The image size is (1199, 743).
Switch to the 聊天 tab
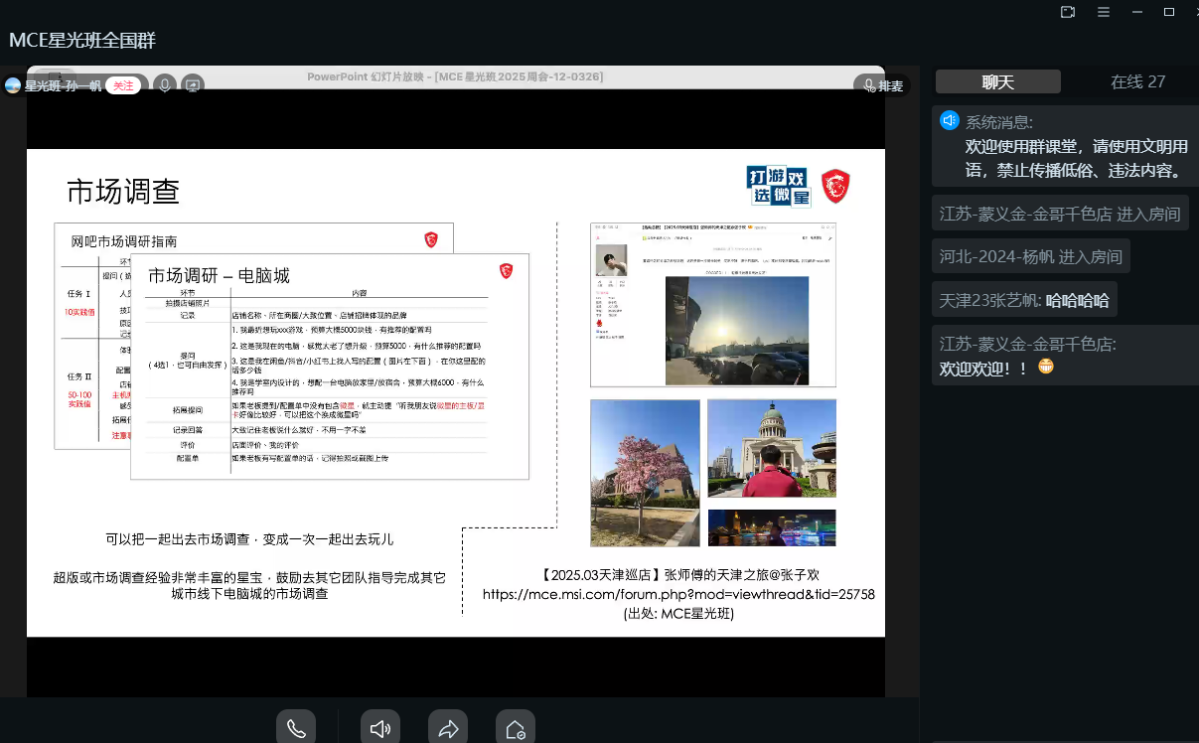coord(998,82)
